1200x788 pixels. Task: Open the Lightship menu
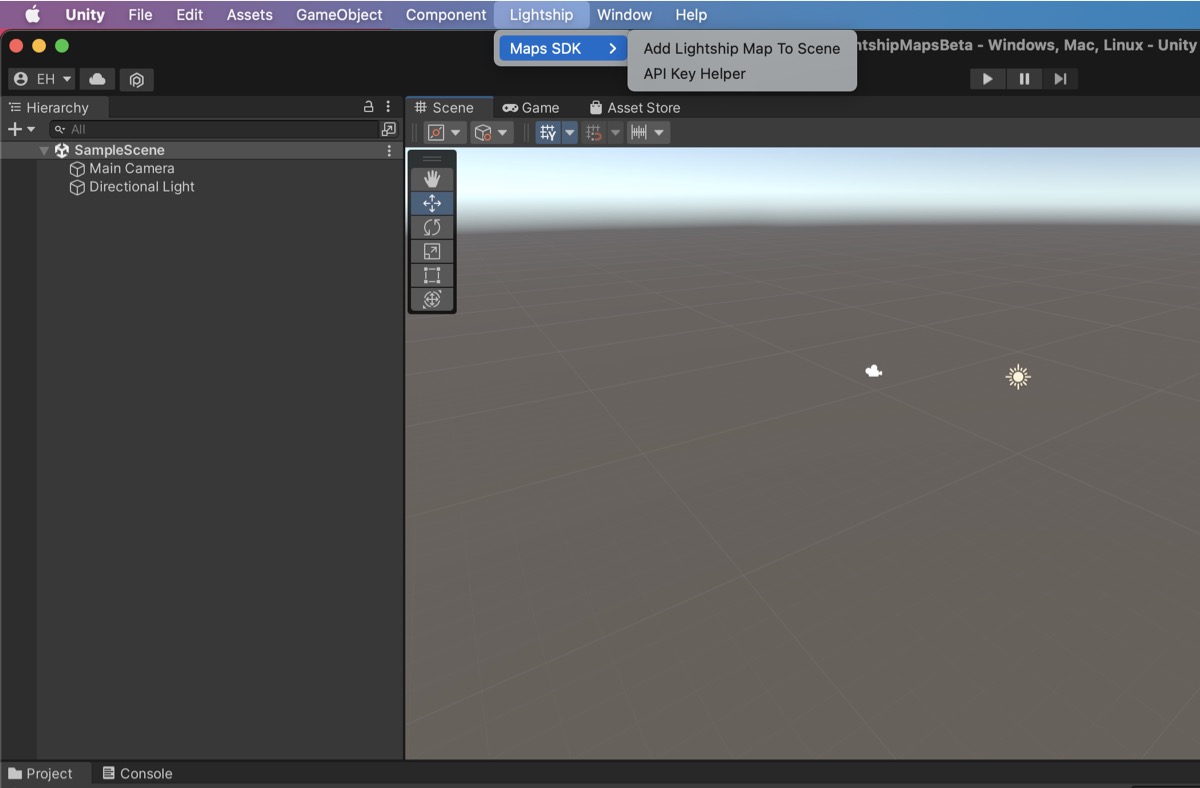[x=541, y=15]
